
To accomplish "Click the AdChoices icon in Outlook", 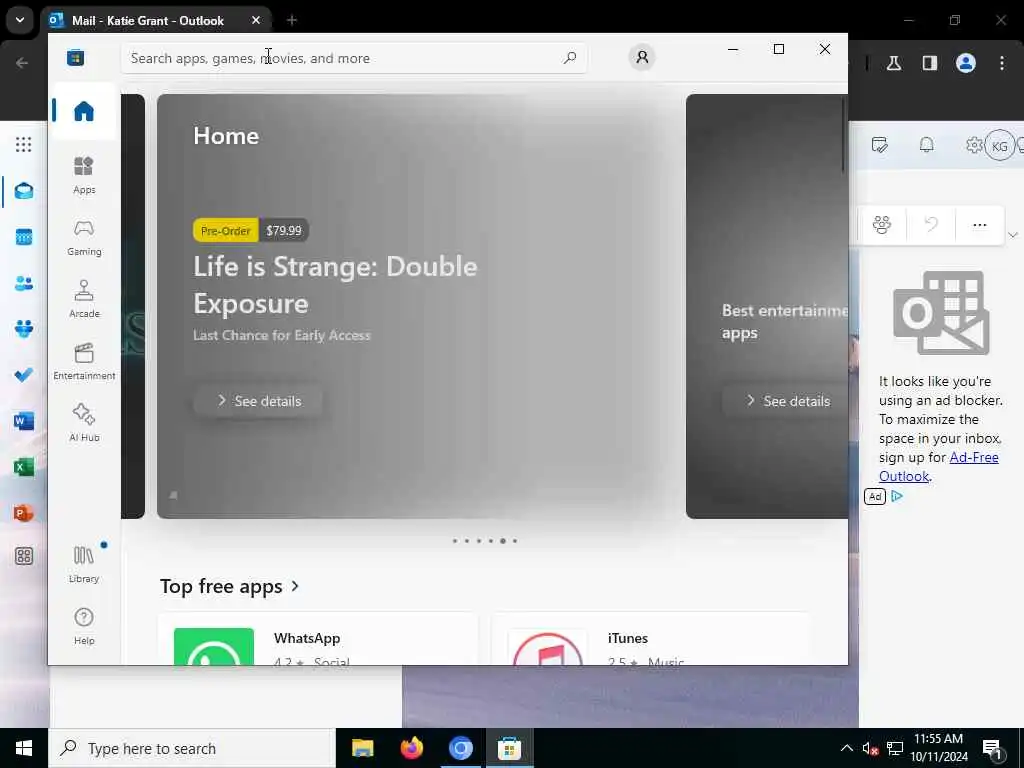I will (x=897, y=496).
